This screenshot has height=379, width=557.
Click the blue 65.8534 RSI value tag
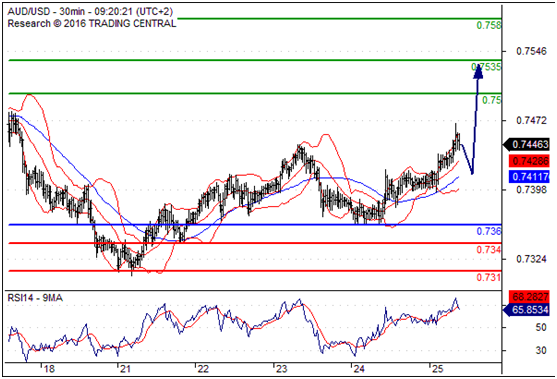tap(526, 310)
